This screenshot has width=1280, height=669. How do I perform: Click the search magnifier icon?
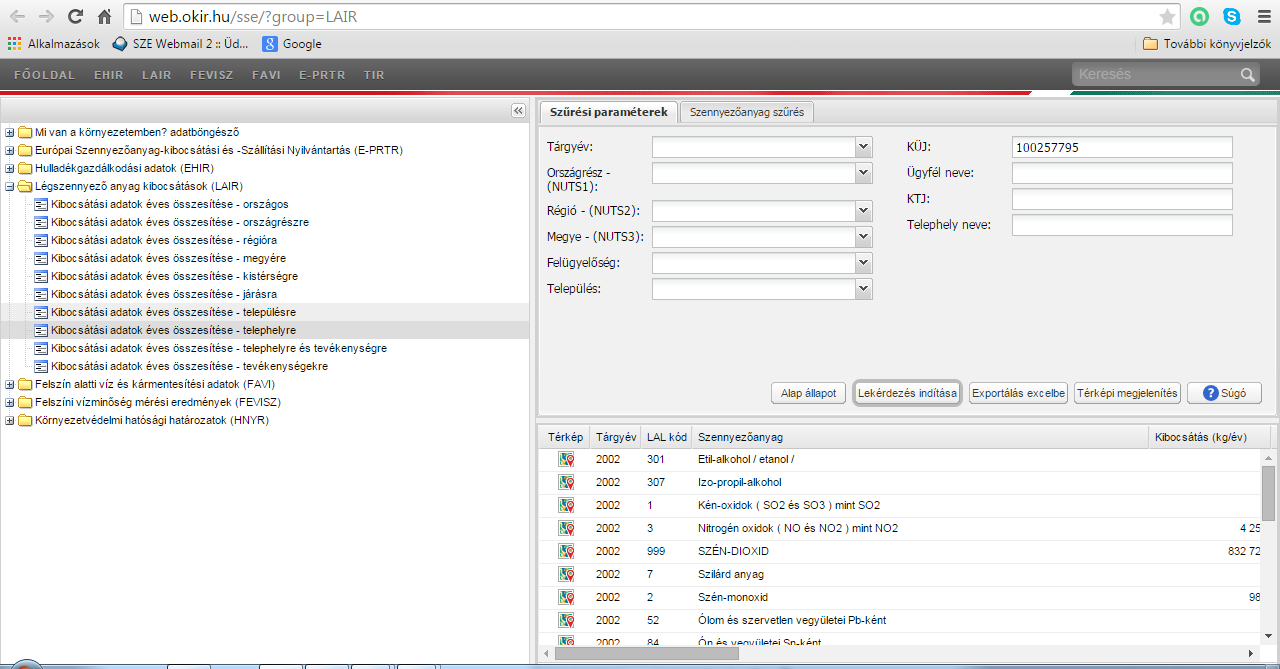point(1248,75)
